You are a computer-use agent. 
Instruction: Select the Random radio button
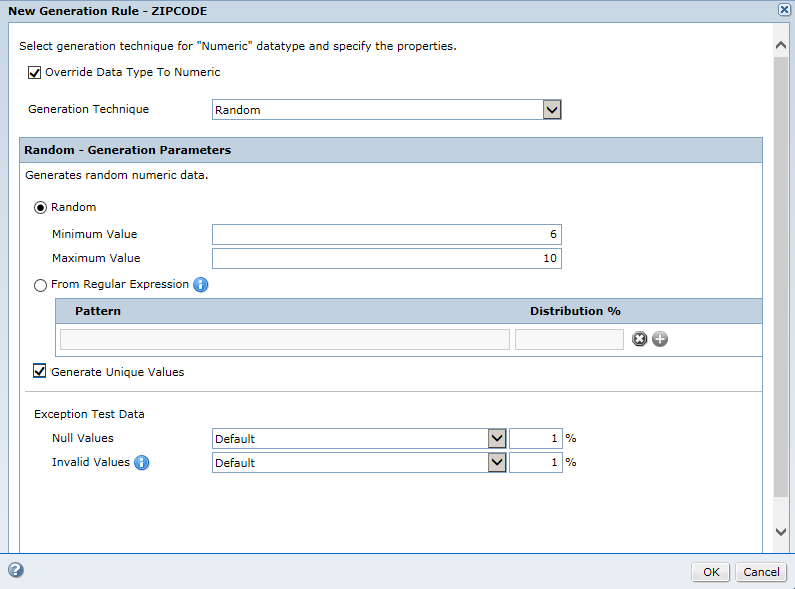[x=40, y=208]
